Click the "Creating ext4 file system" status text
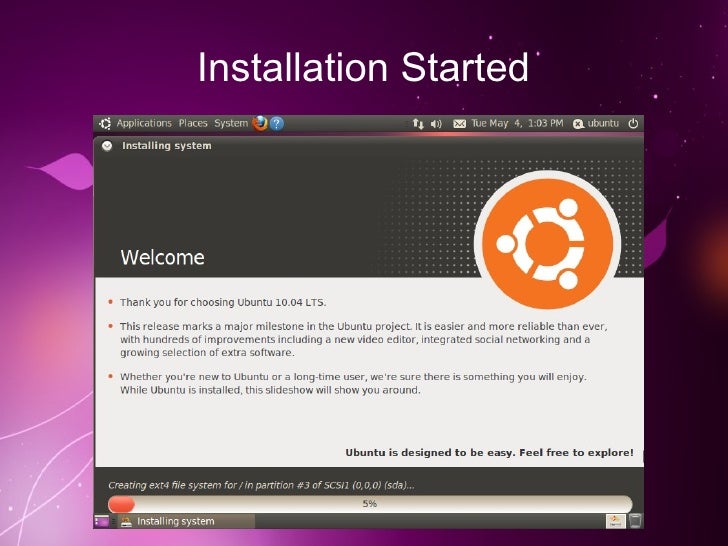This screenshot has height=546, width=728. [x=261, y=485]
